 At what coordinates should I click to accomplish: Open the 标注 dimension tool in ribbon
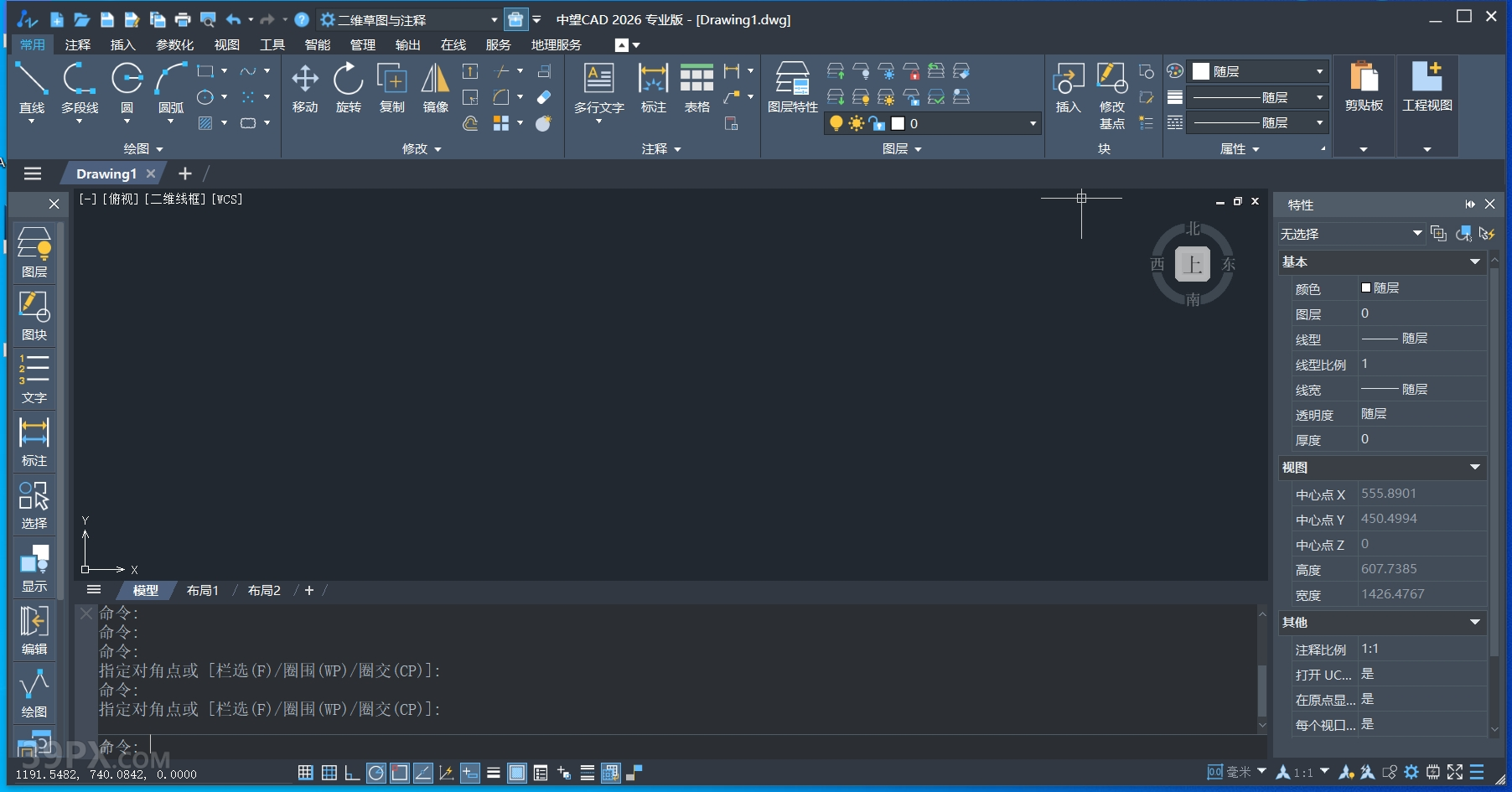pyautogui.click(x=653, y=89)
